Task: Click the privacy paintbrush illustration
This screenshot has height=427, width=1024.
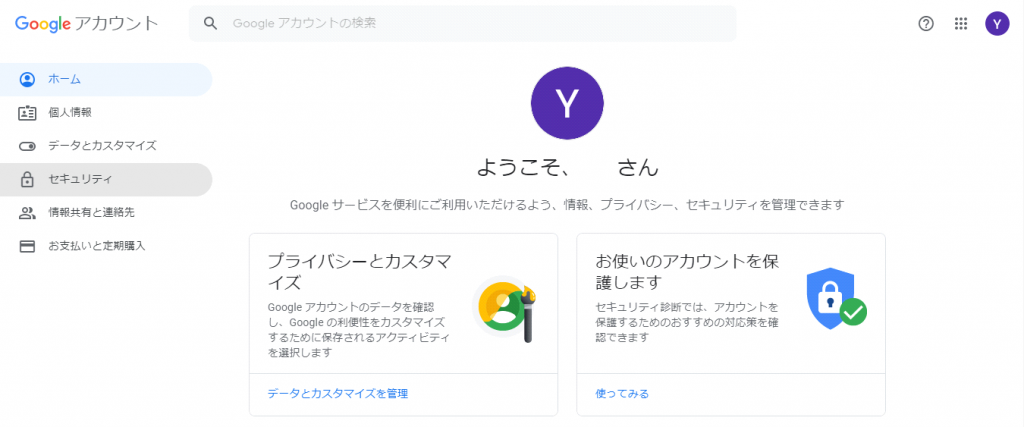Action: (504, 309)
